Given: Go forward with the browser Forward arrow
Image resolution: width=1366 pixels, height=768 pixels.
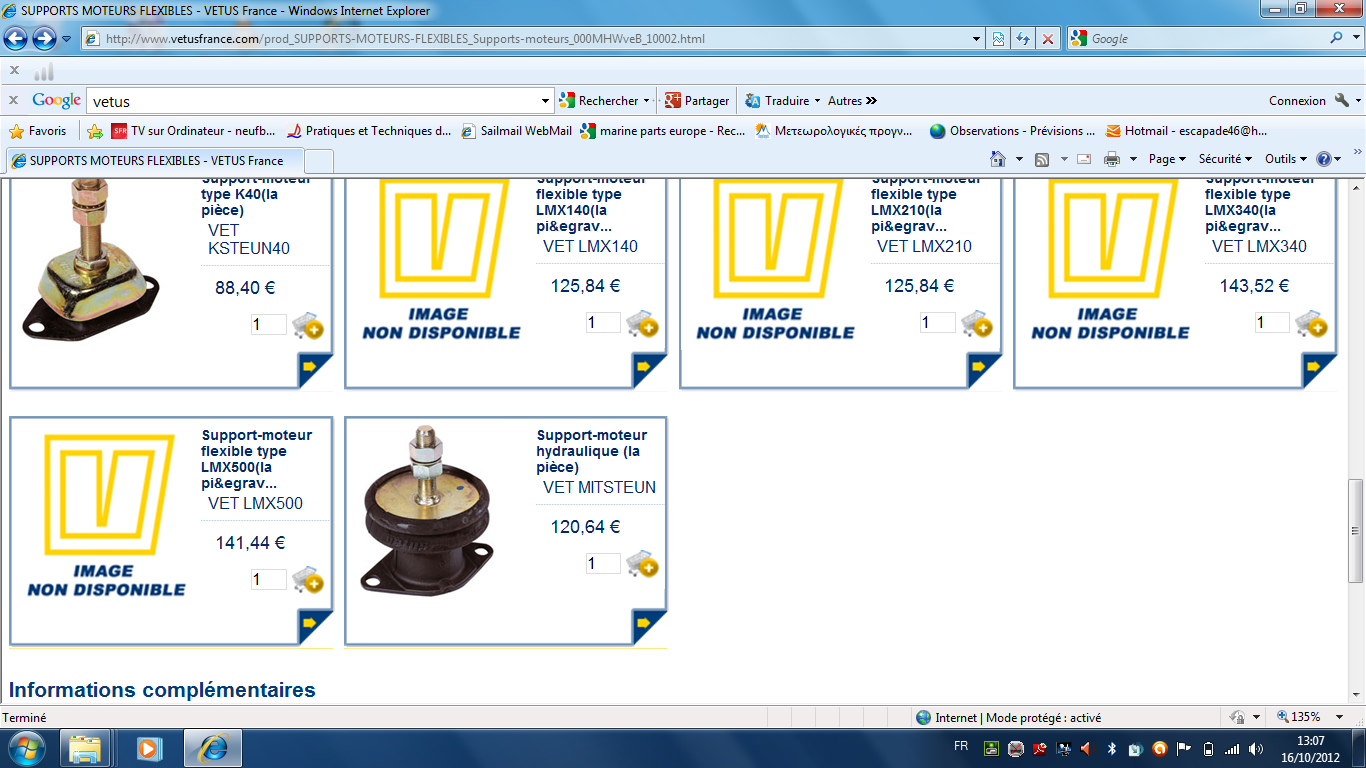Looking at the screenshot, I should 44,39.
